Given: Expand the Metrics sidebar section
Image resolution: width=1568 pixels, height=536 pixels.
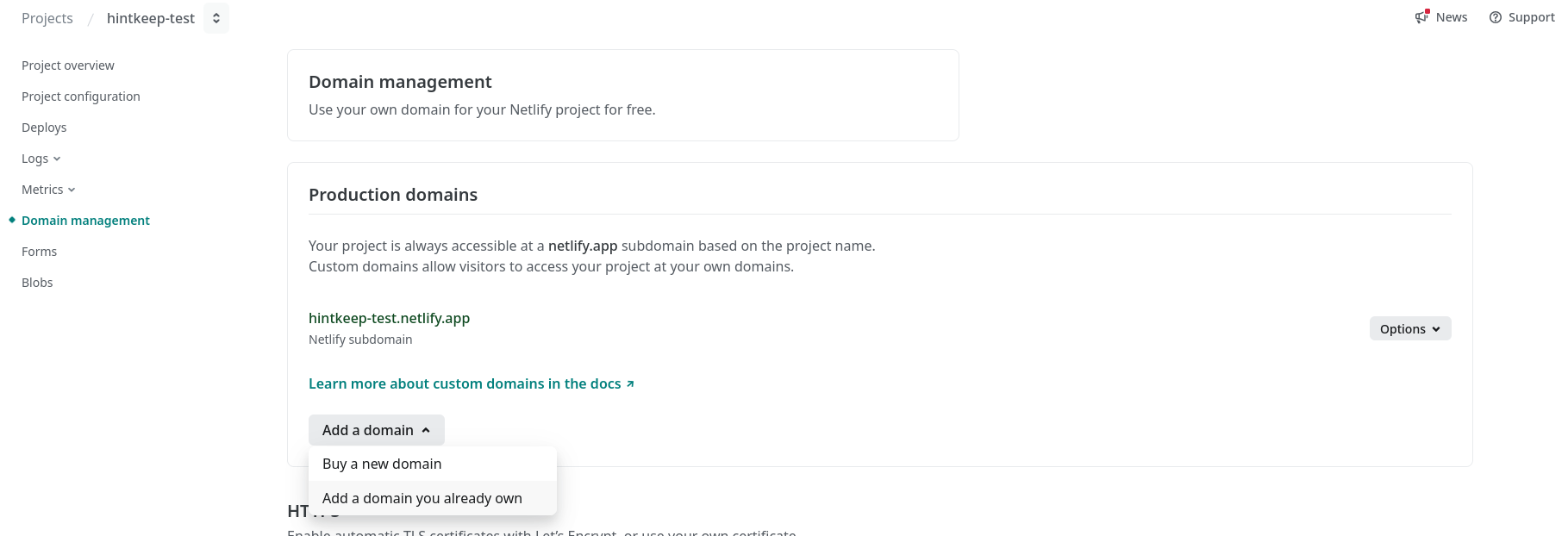Looking at the screenshot, I should 48,190.
